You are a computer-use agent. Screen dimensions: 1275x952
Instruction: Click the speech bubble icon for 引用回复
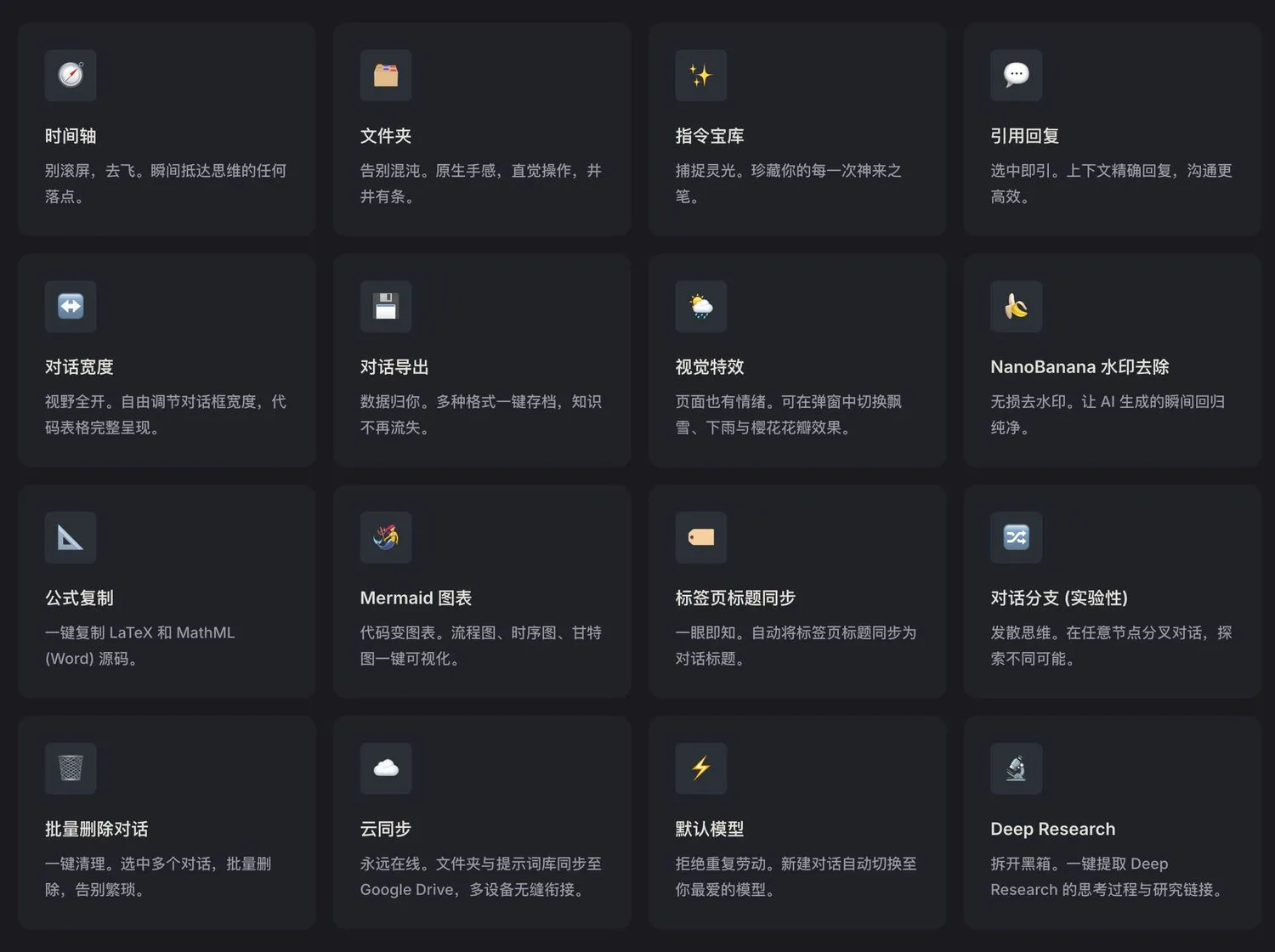click(1017, 75)
